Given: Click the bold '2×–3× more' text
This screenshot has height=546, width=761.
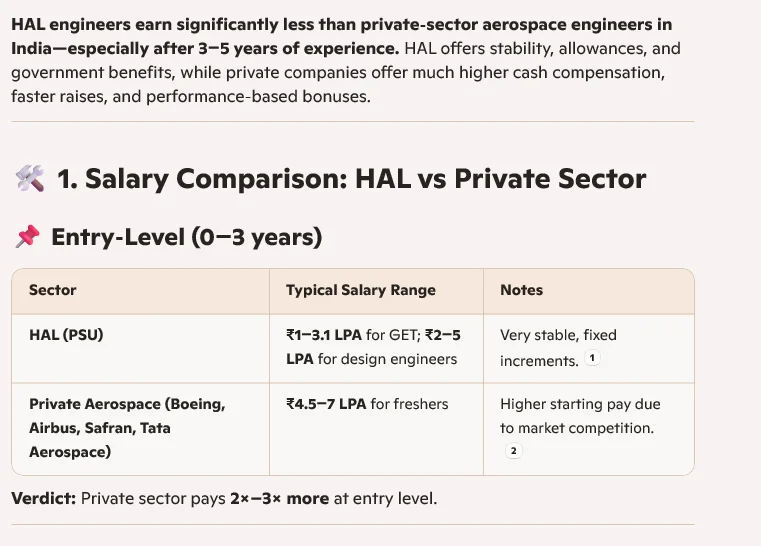Looking at the screenshot, I should click(x=278, y=497).
